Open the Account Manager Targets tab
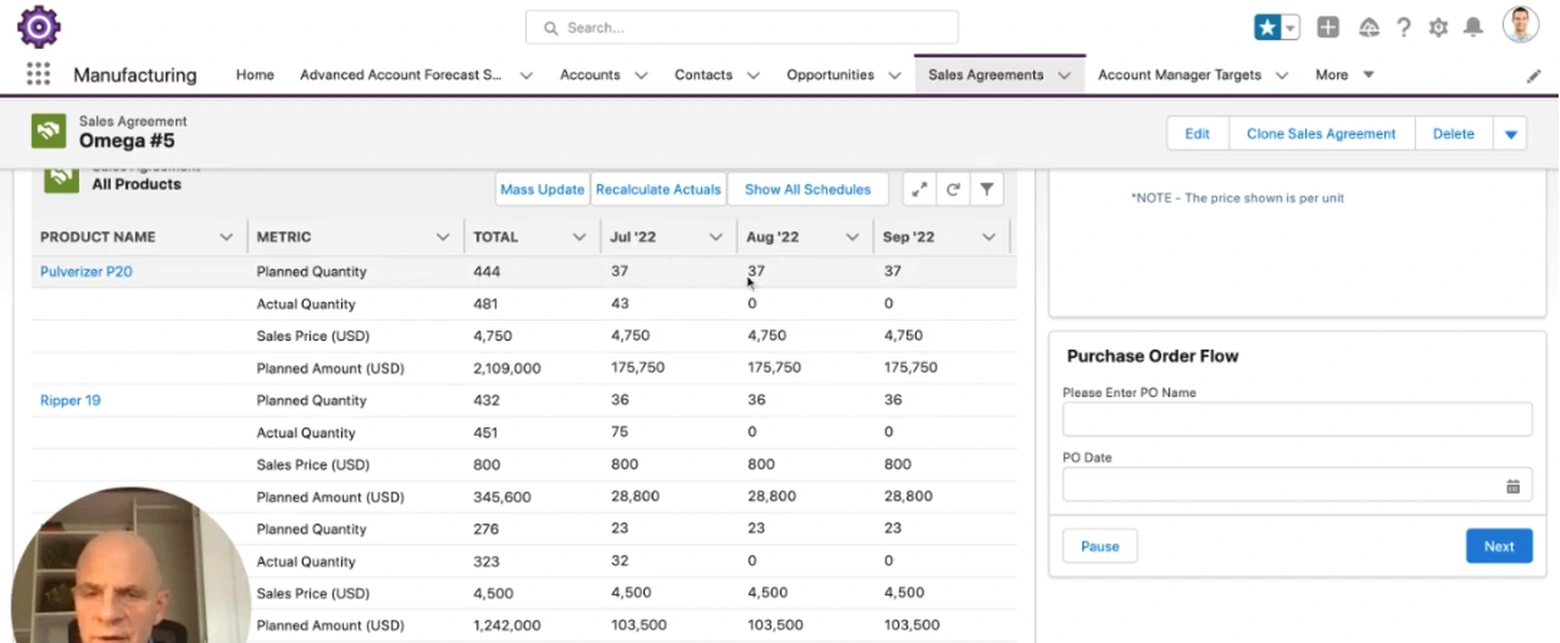Viewport: 1560px width, 643px height. (x=1179, y=75)
